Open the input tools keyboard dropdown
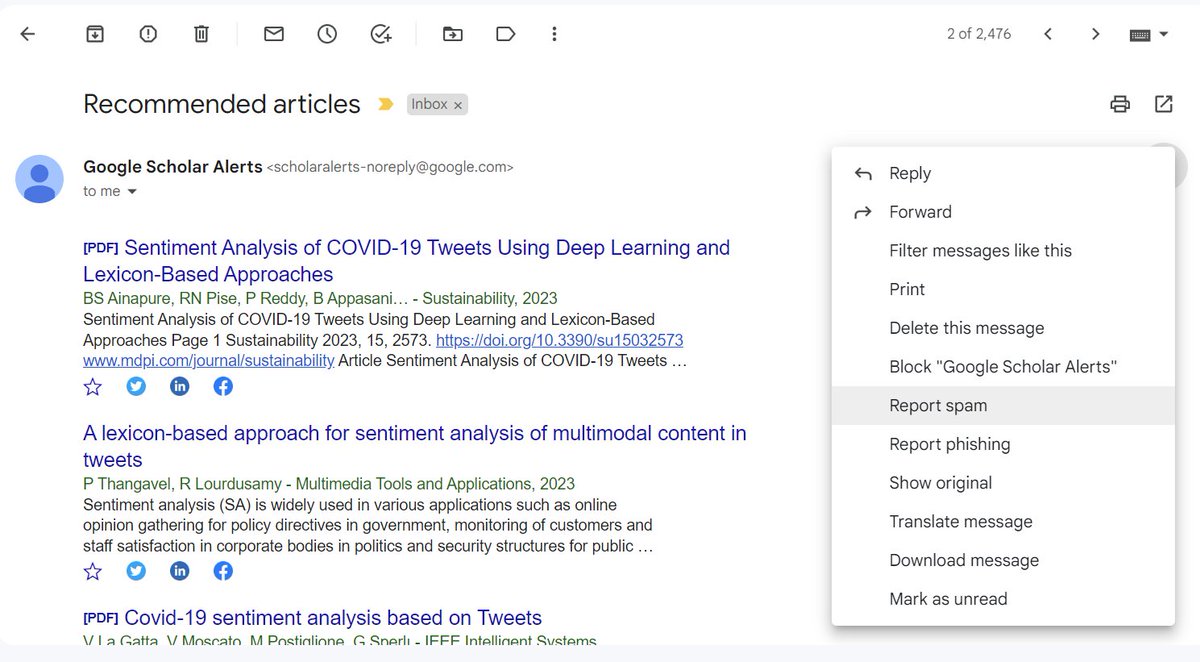1200x662 pixels. (x=1149, y=34)
